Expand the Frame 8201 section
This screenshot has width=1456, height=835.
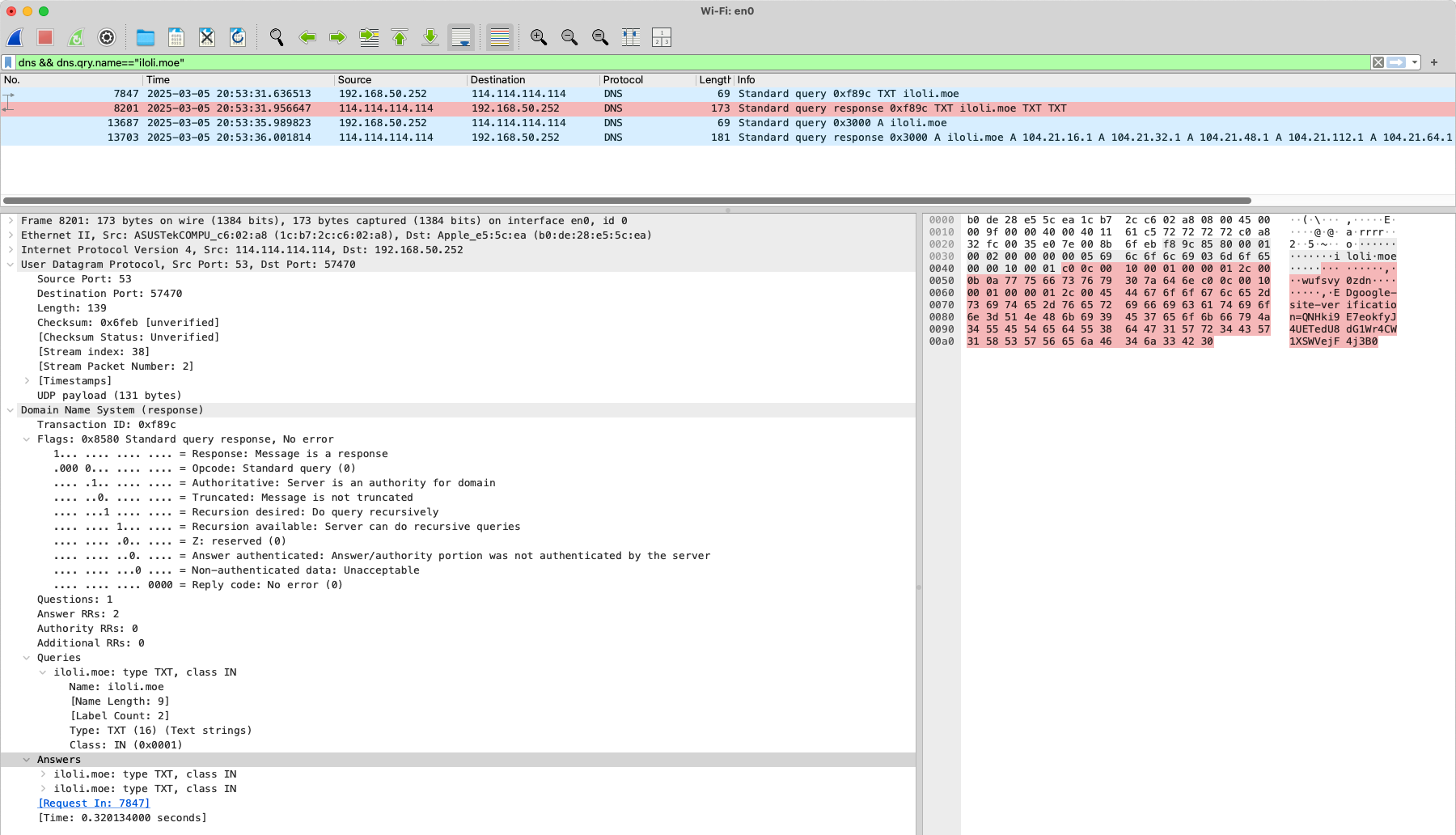(11, 221)
